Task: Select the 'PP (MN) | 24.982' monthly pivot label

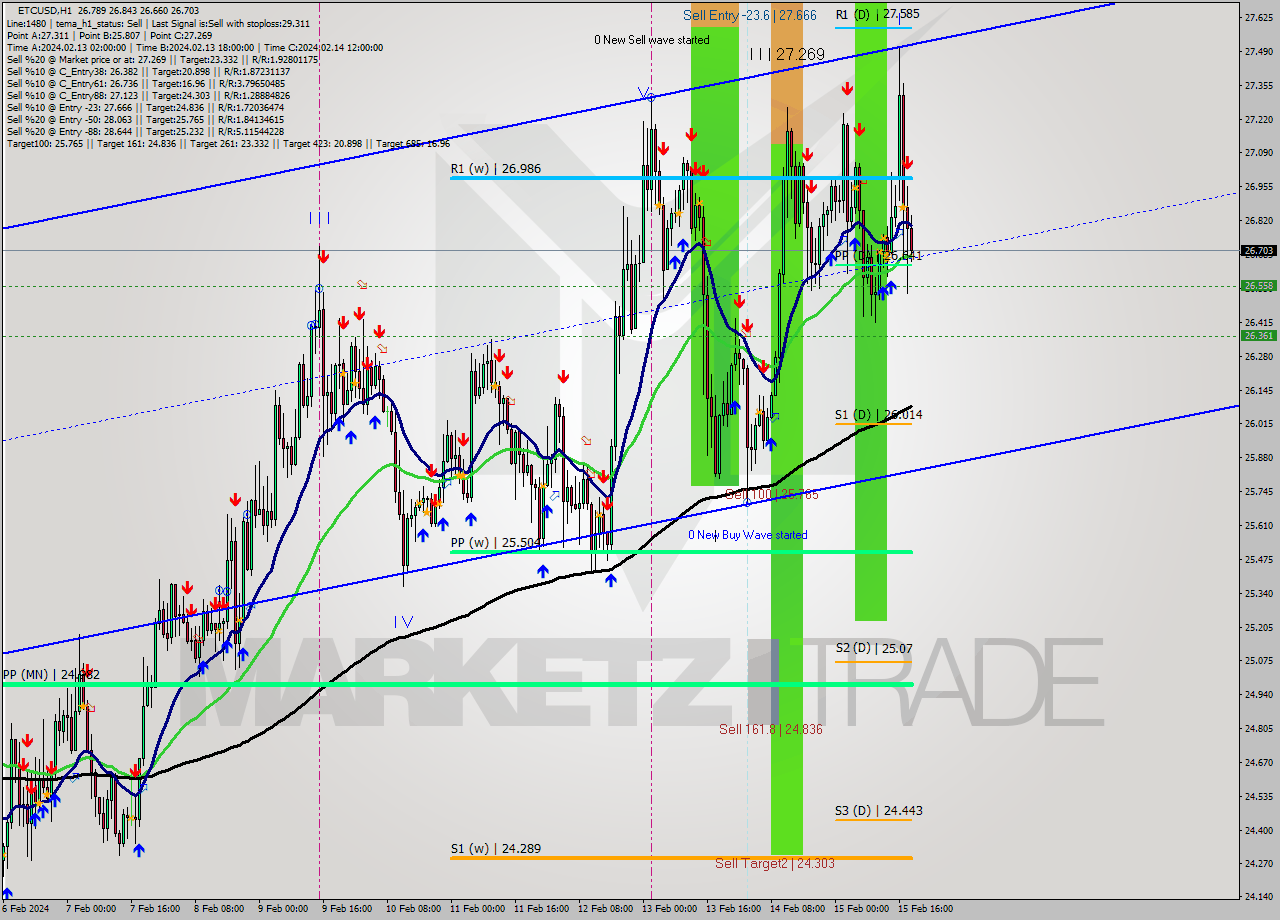Action: click(x=51, y=675)
